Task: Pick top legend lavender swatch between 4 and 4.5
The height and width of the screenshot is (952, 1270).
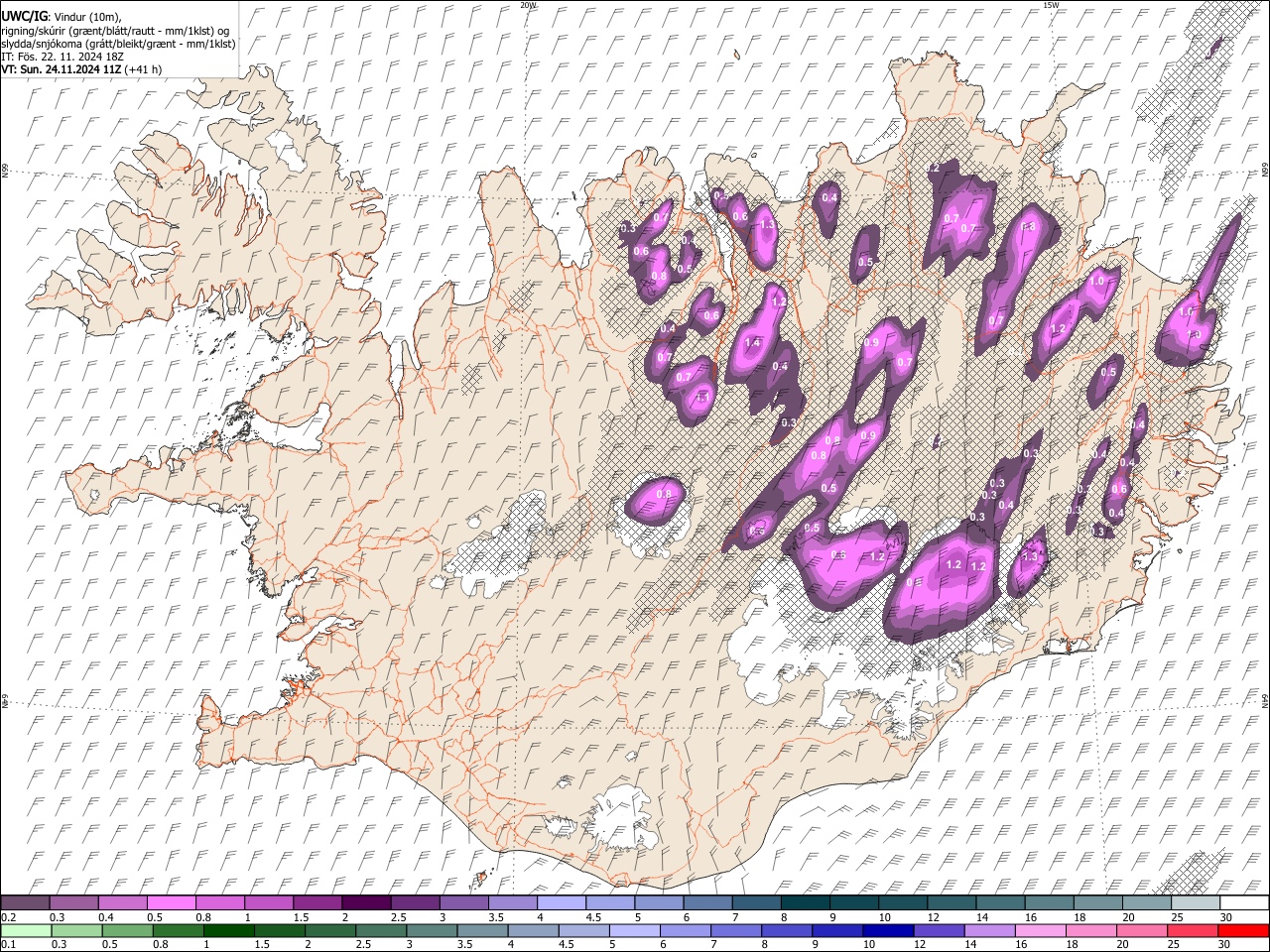Action: coord(561,903)
